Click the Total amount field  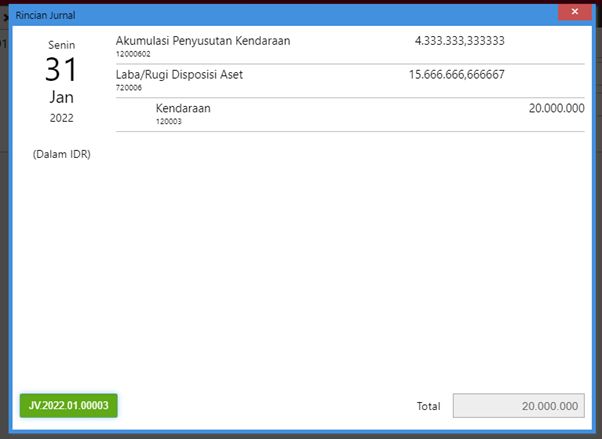pyautogui.click(x=518, y=406)
